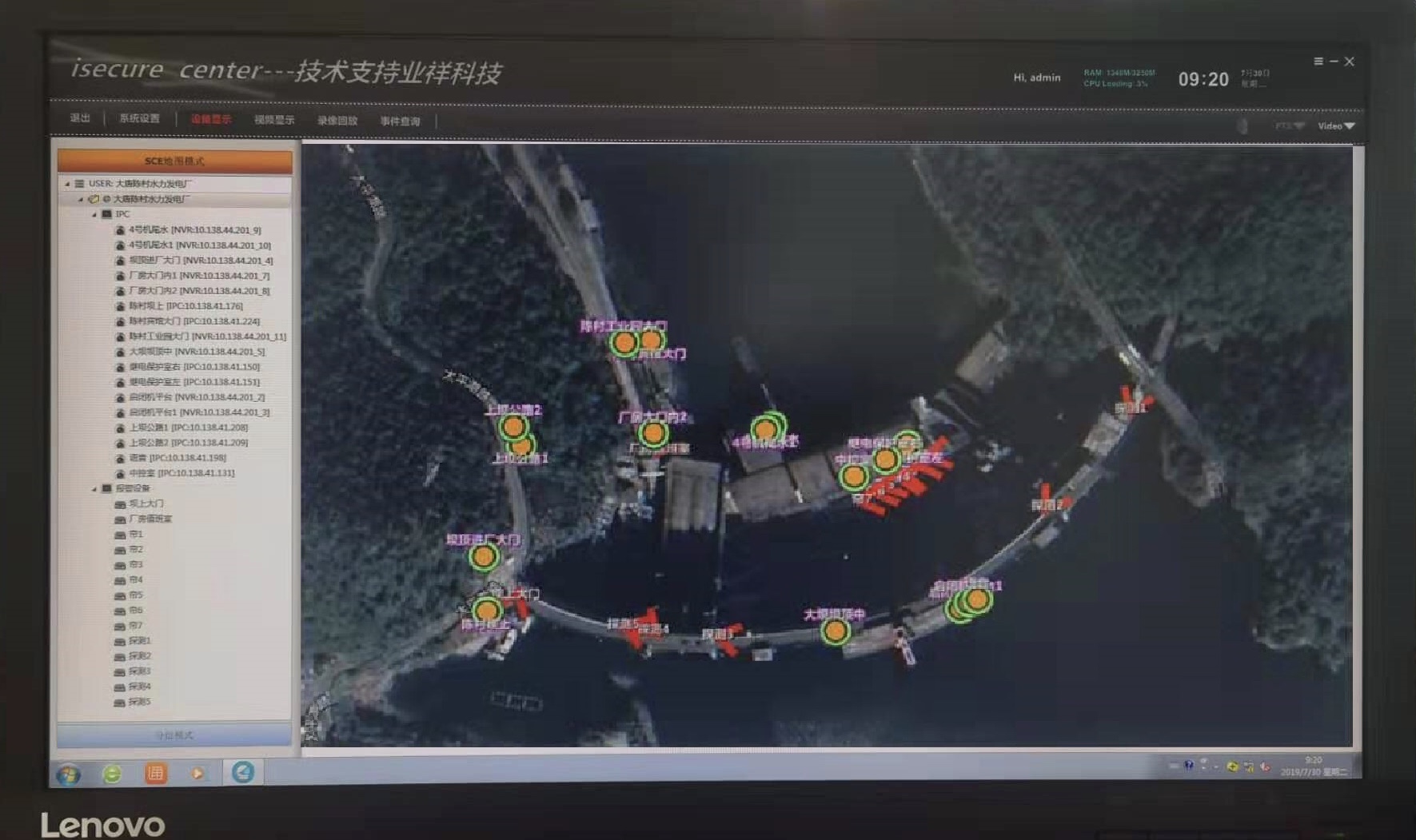Select 中控室 camera in the device tree
1416x840 pixels.
[181, 473]
